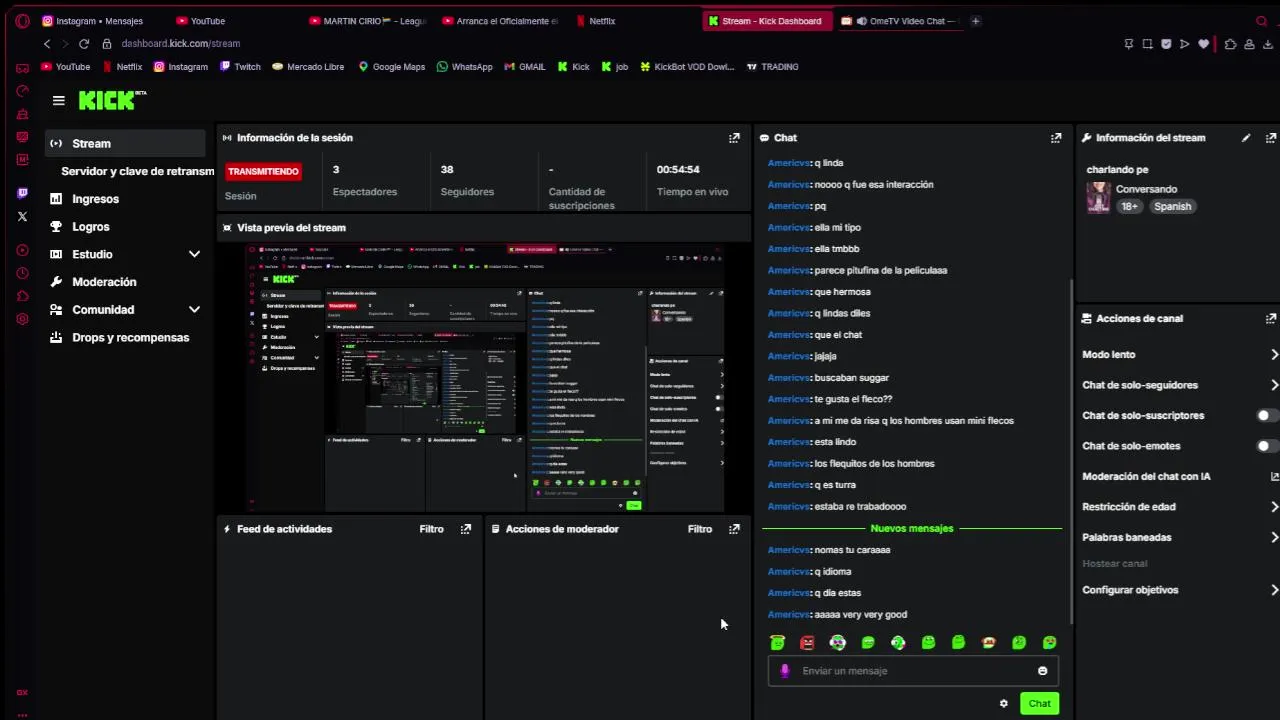
Task: Open history clock in Opera sidebar
Action: point(22,273)
